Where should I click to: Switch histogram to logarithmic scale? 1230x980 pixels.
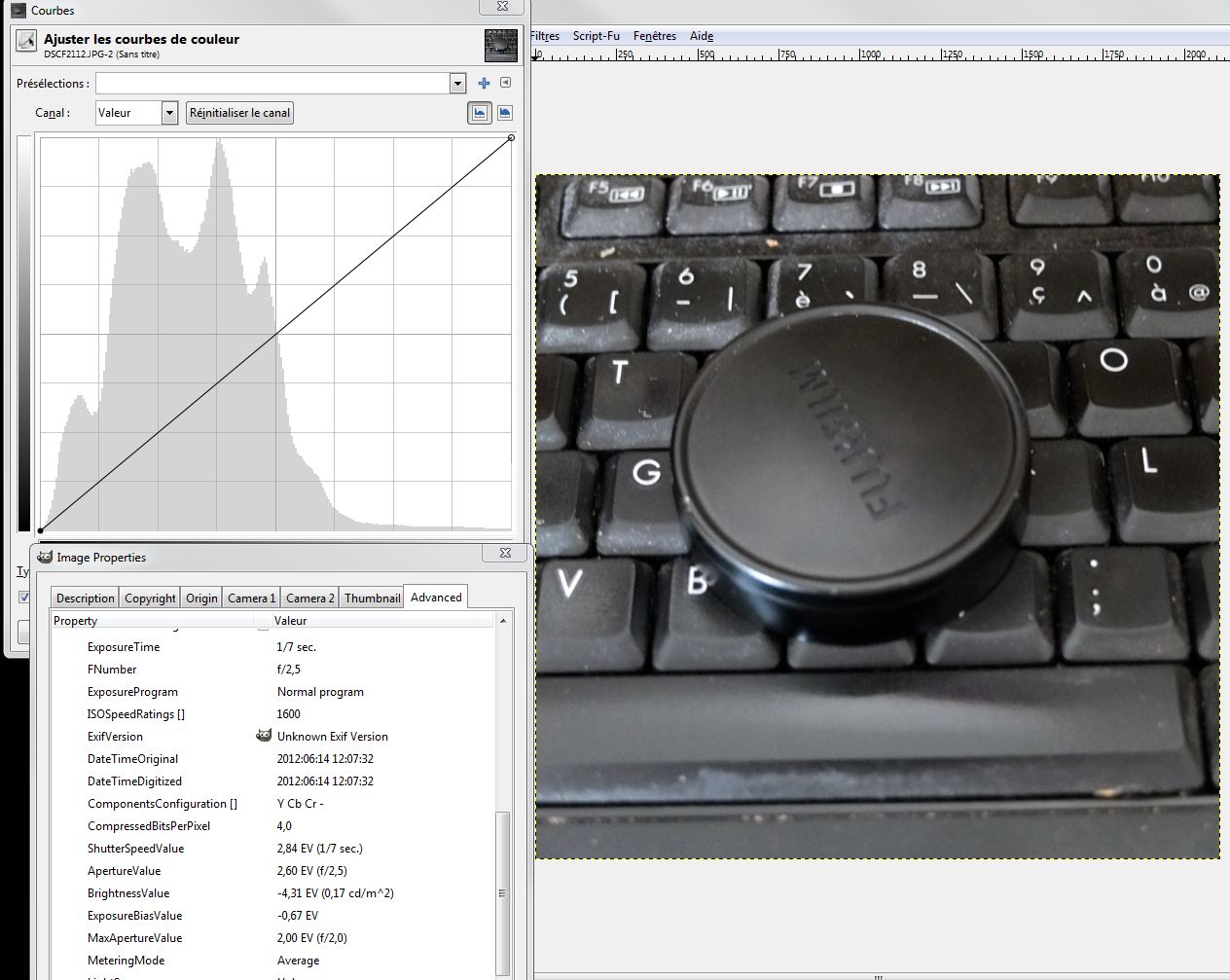(505, 113)
